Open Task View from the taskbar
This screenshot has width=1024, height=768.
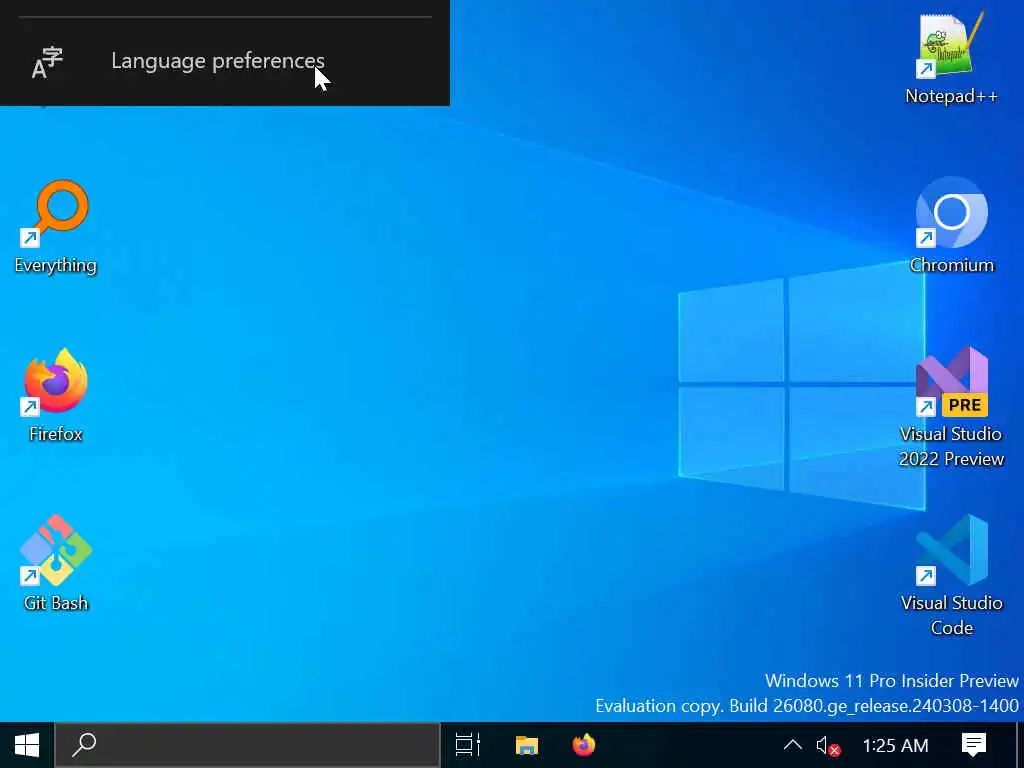point(468,745)
